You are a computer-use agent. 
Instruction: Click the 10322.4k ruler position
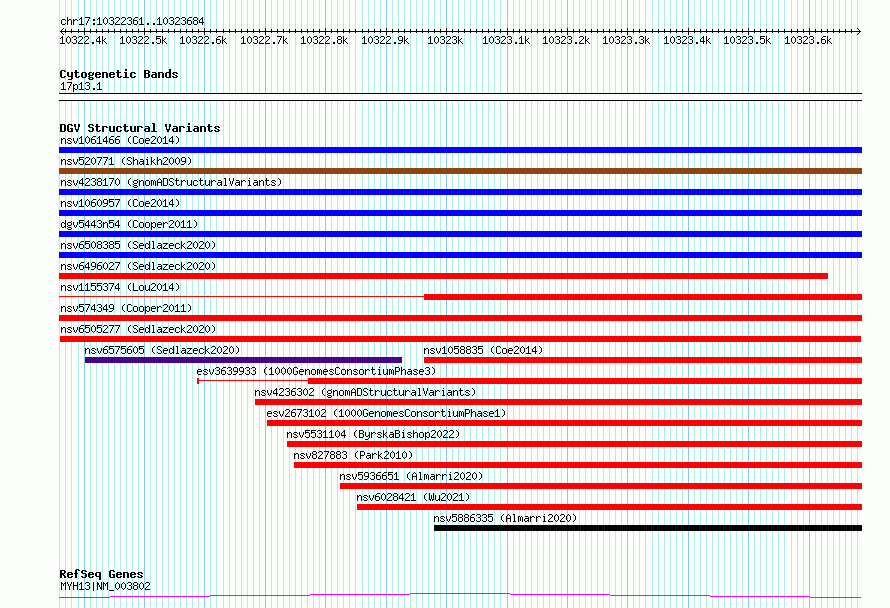pyautogui.click(x=83, y=40)
